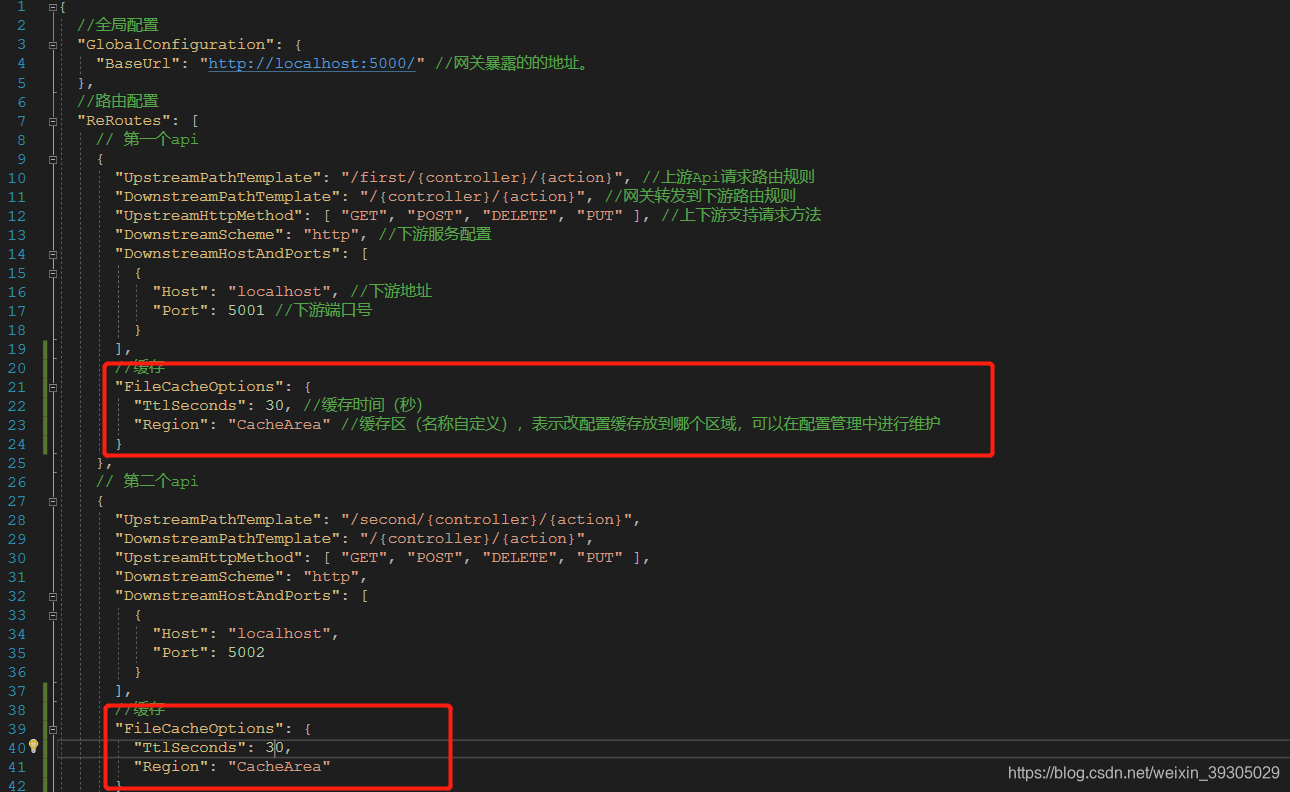Screen dimensions: 1290x792
Task: Click the //上下游支持请求方法 comment
Action: point(741,215)
